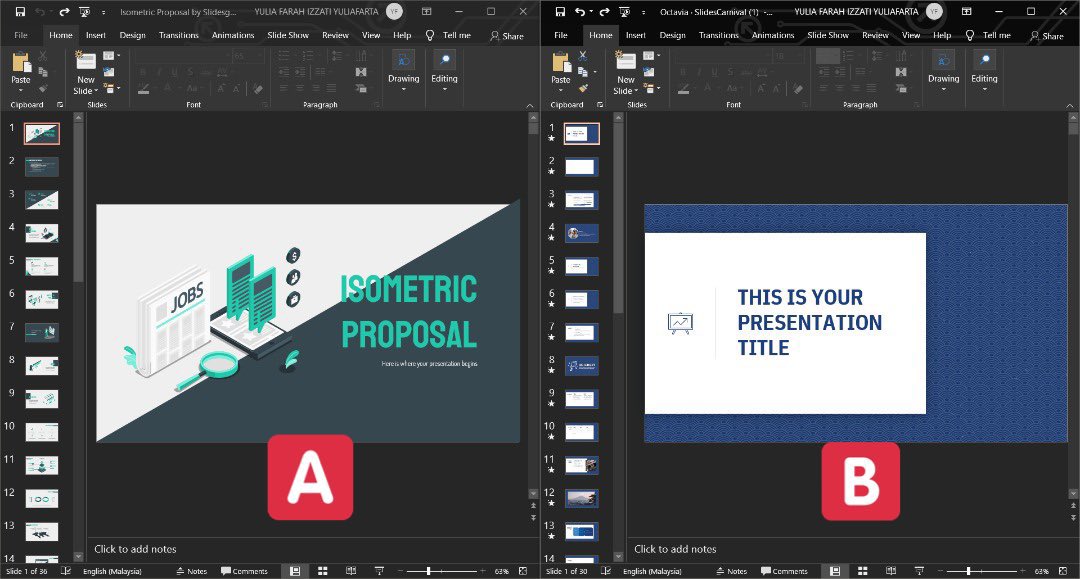
Task: Adjust zoom slider in Isometric Proposal window
Action: point(428,571)
